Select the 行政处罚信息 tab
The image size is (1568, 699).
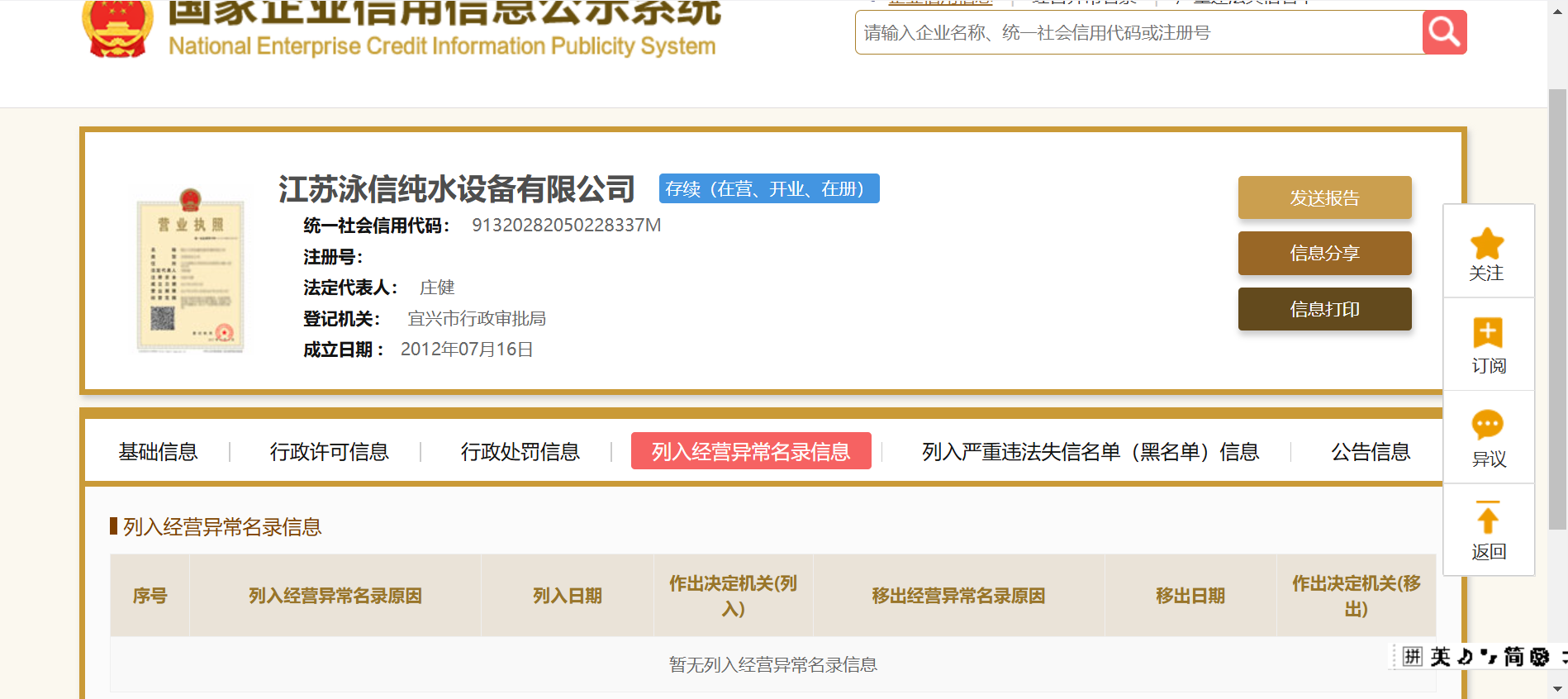[520, 451]
